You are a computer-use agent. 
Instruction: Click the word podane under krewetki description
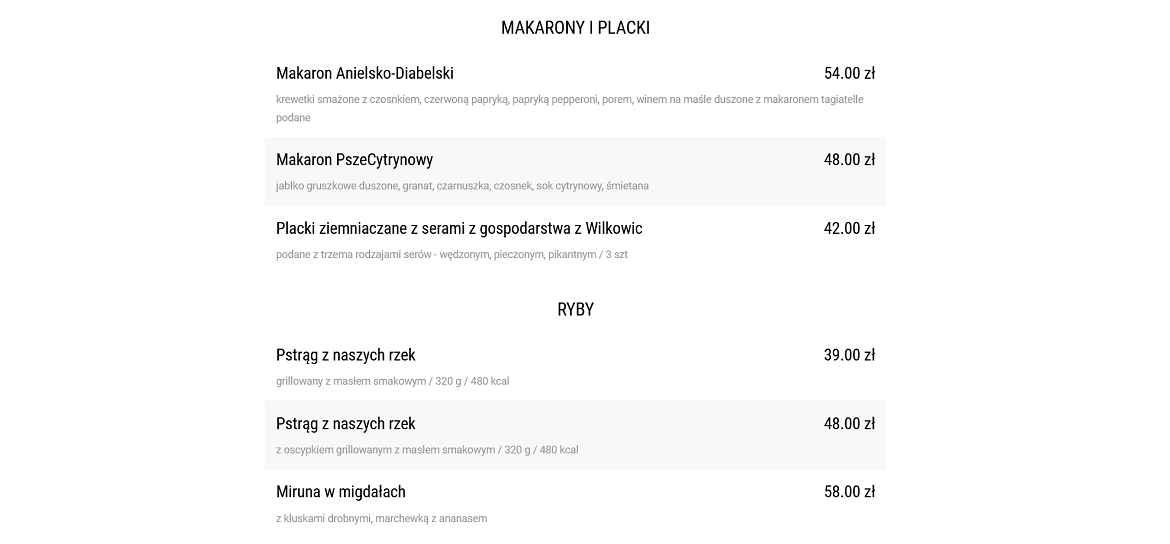(292, 118)
